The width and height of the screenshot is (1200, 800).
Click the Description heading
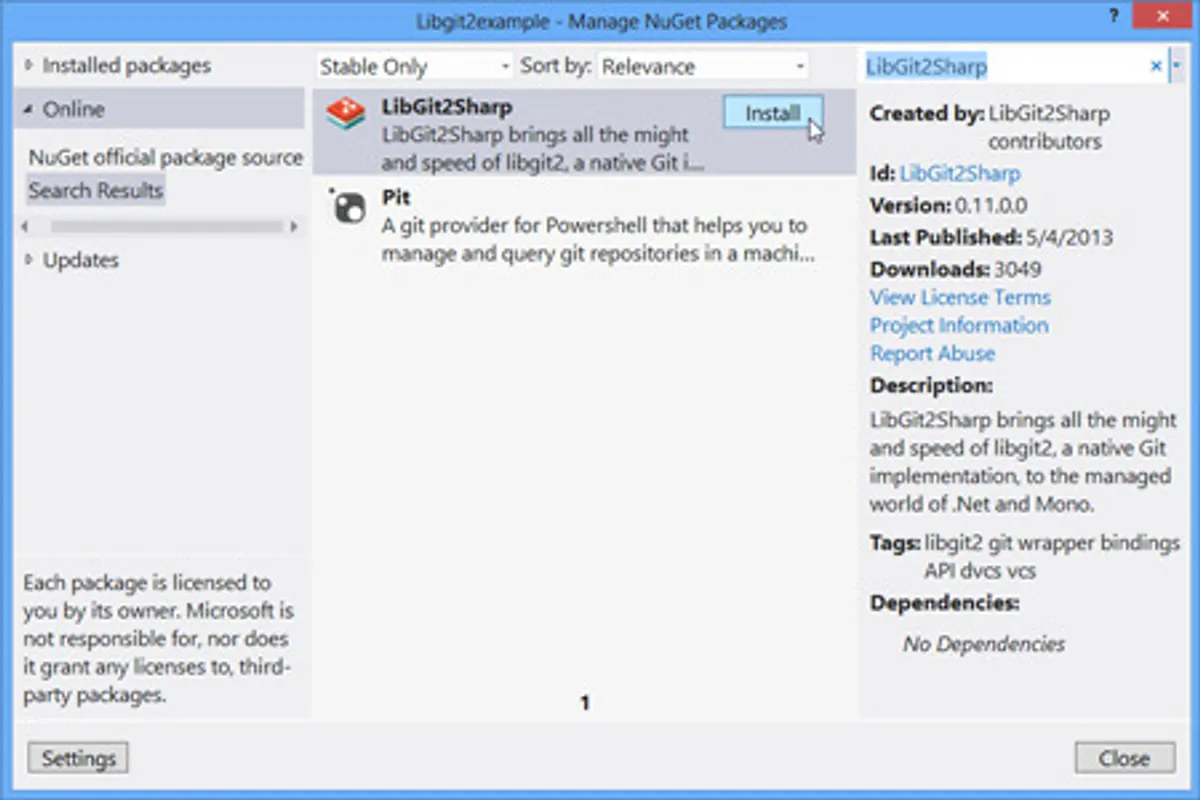931,385
